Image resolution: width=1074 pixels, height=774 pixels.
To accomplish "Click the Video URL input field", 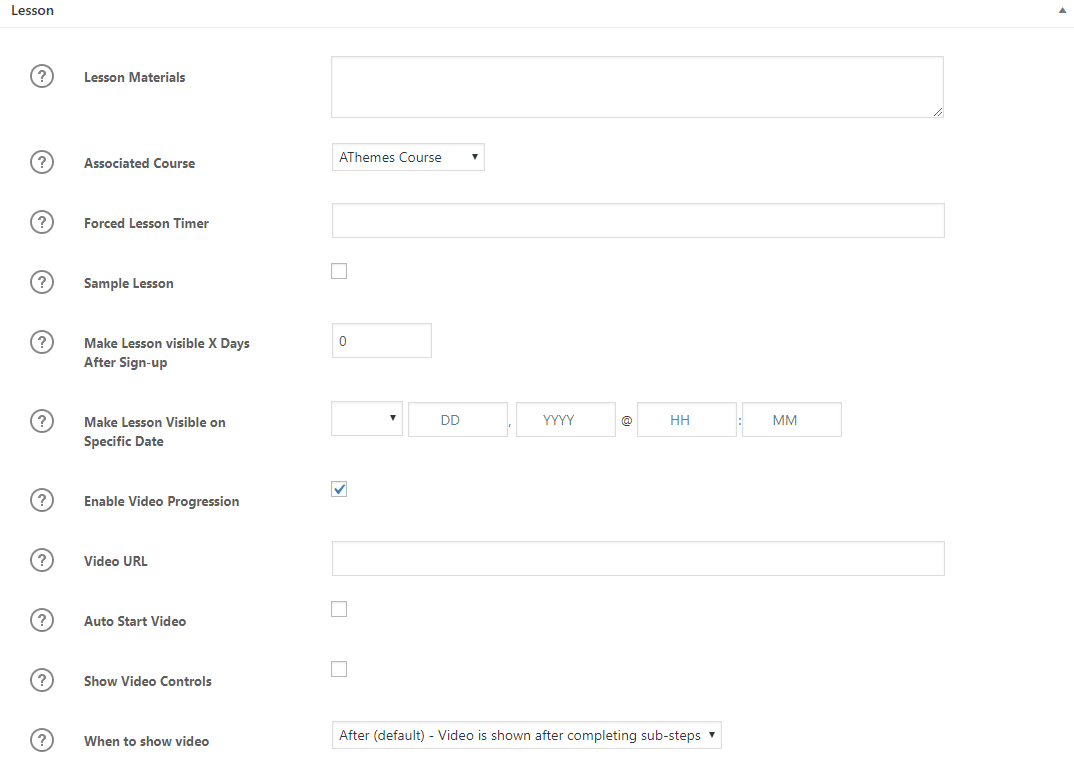I will tap(637, 559).
